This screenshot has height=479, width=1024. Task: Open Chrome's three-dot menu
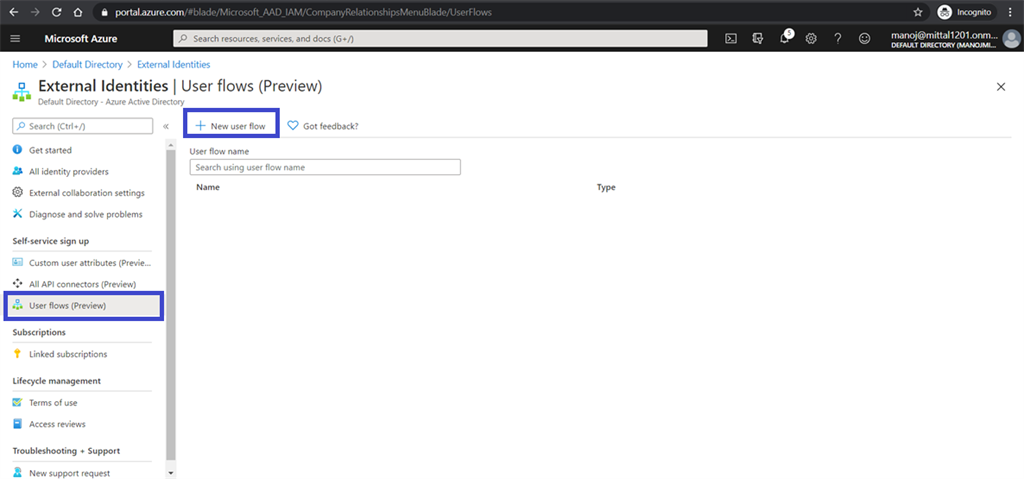(x=1010, y=12)
